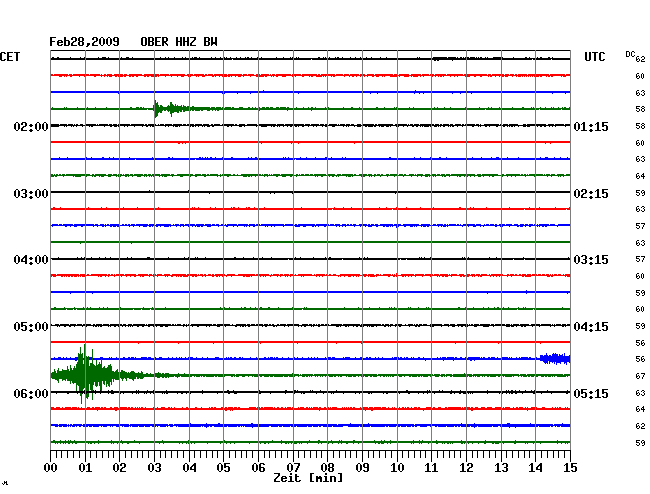The image size is (650, 494).
Task: Click the 02:00 CET time label
Action: tap(31, 126)
